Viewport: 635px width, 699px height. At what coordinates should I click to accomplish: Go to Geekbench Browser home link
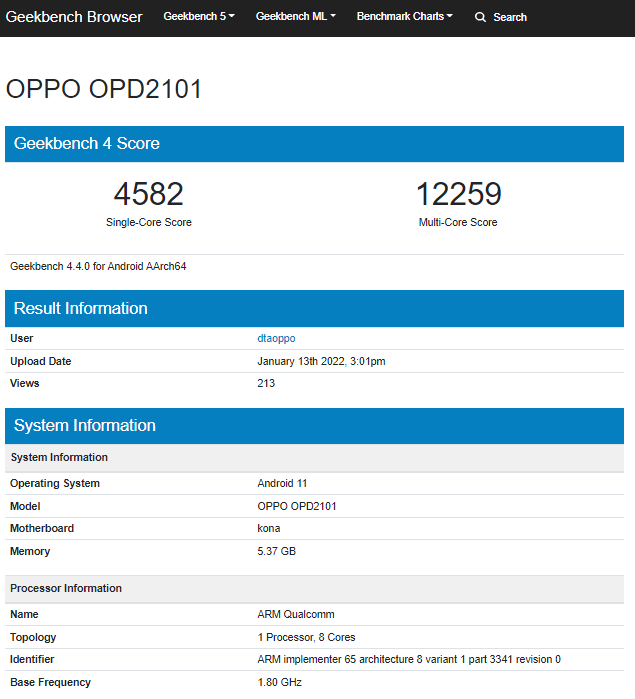point(74,17)
